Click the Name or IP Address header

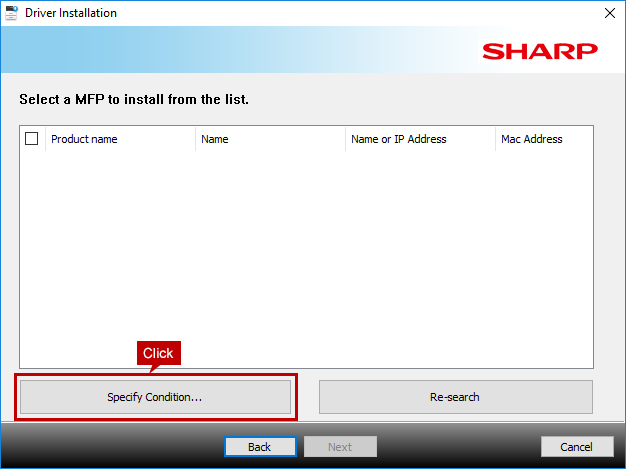(420, 139)
